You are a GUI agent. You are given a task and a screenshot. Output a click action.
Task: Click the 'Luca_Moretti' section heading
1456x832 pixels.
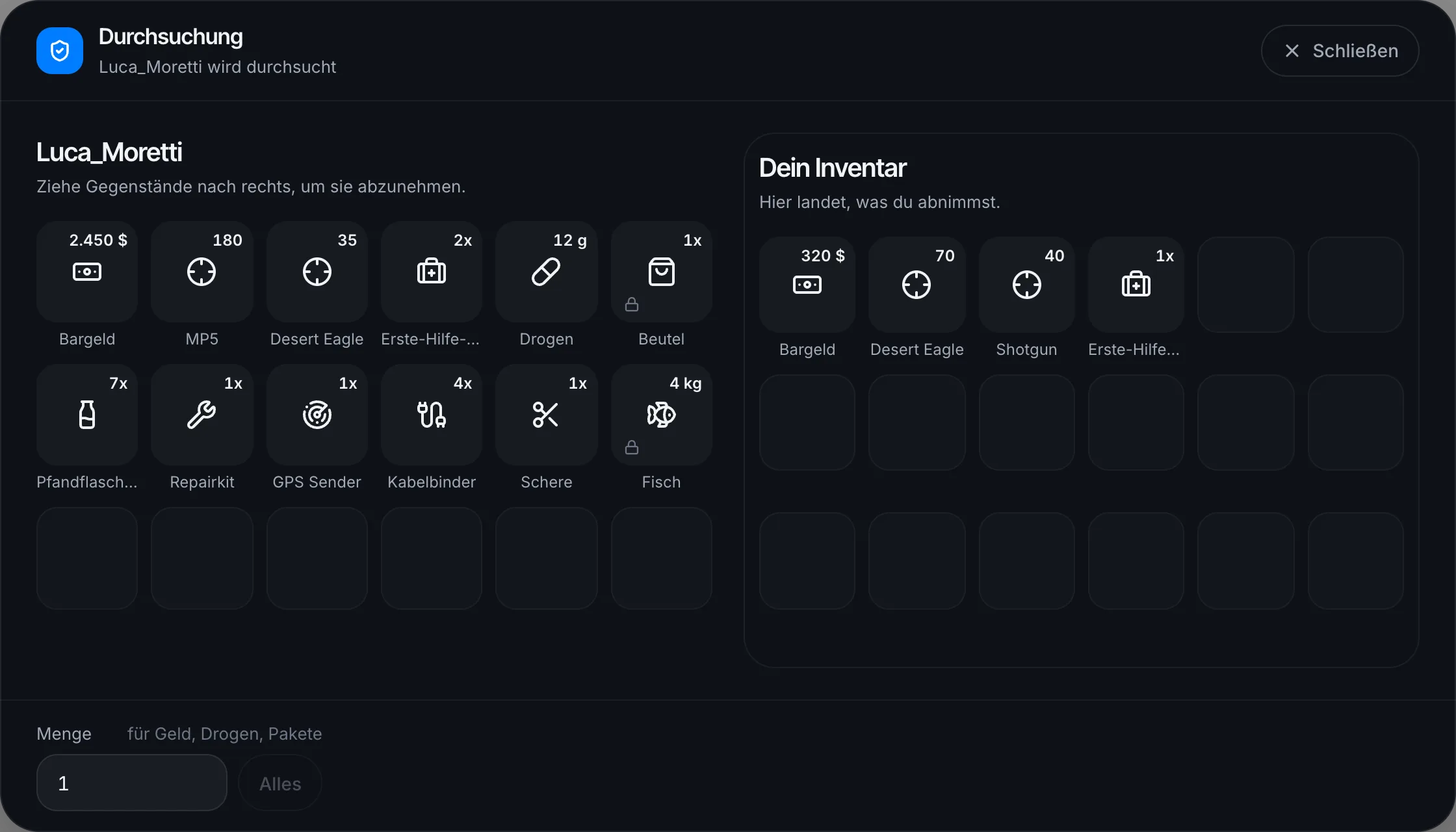(x=109, y=152)
